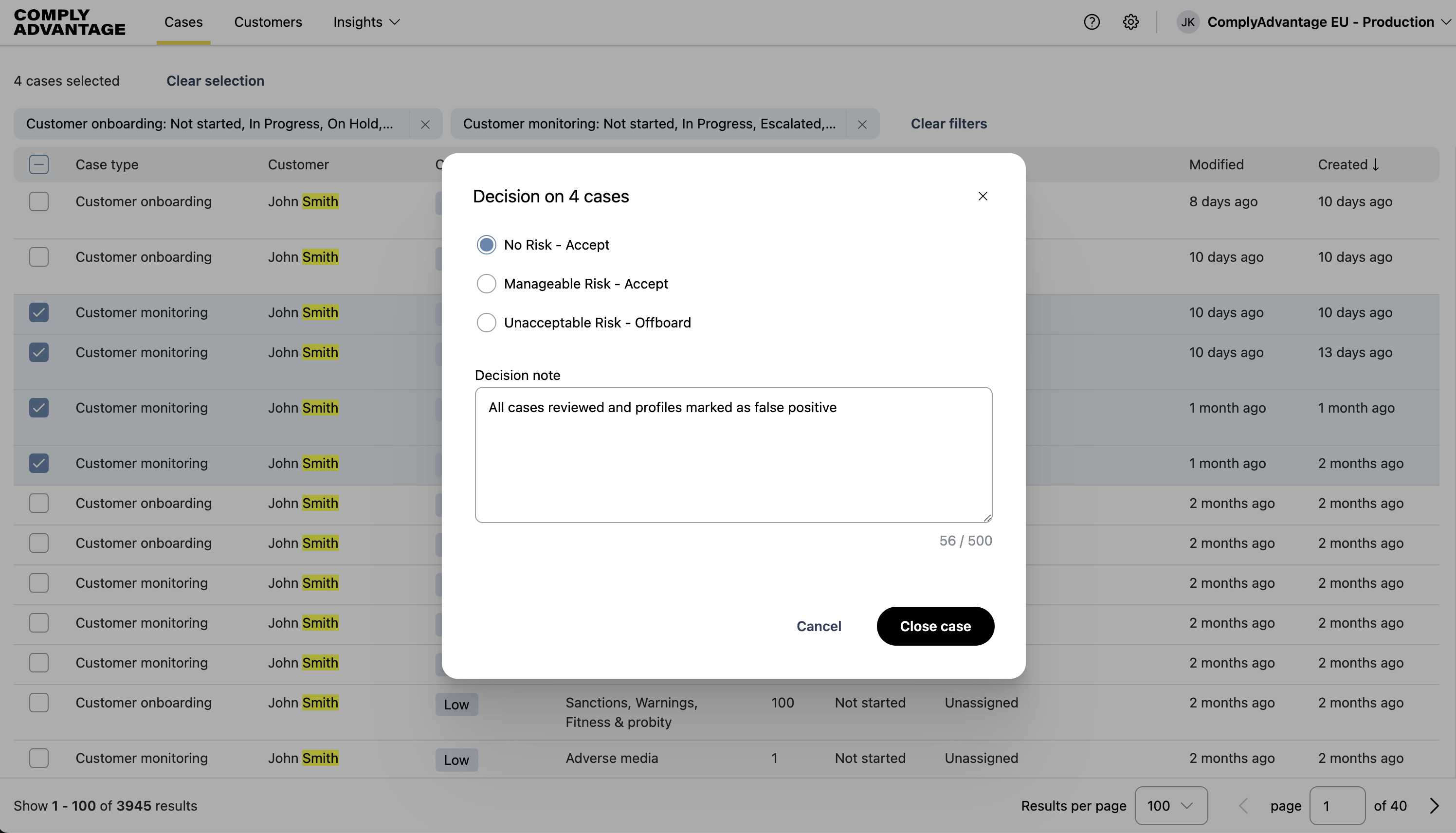Click the Cancel button in dialog
The image size is (1456, 833).
pos(819,626)
